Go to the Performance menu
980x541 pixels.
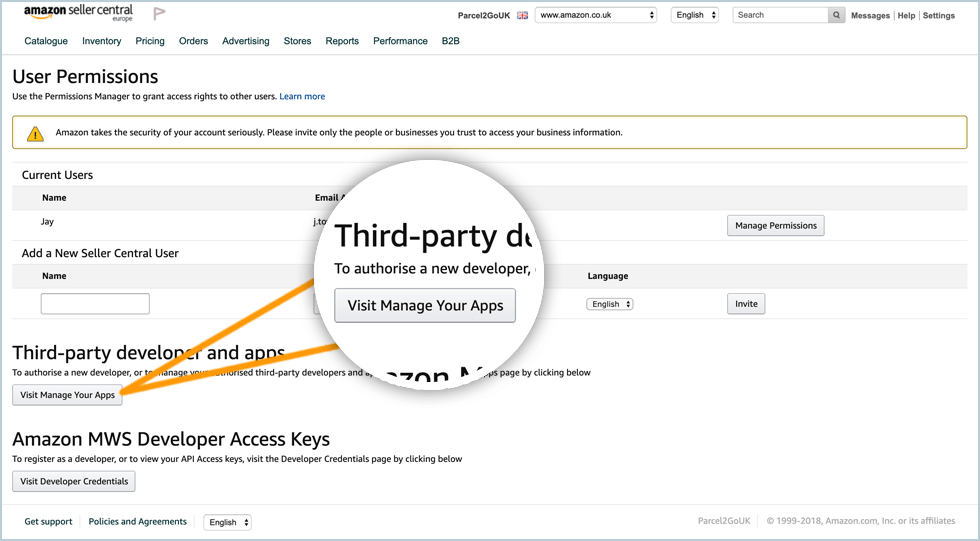click(400, 41)
